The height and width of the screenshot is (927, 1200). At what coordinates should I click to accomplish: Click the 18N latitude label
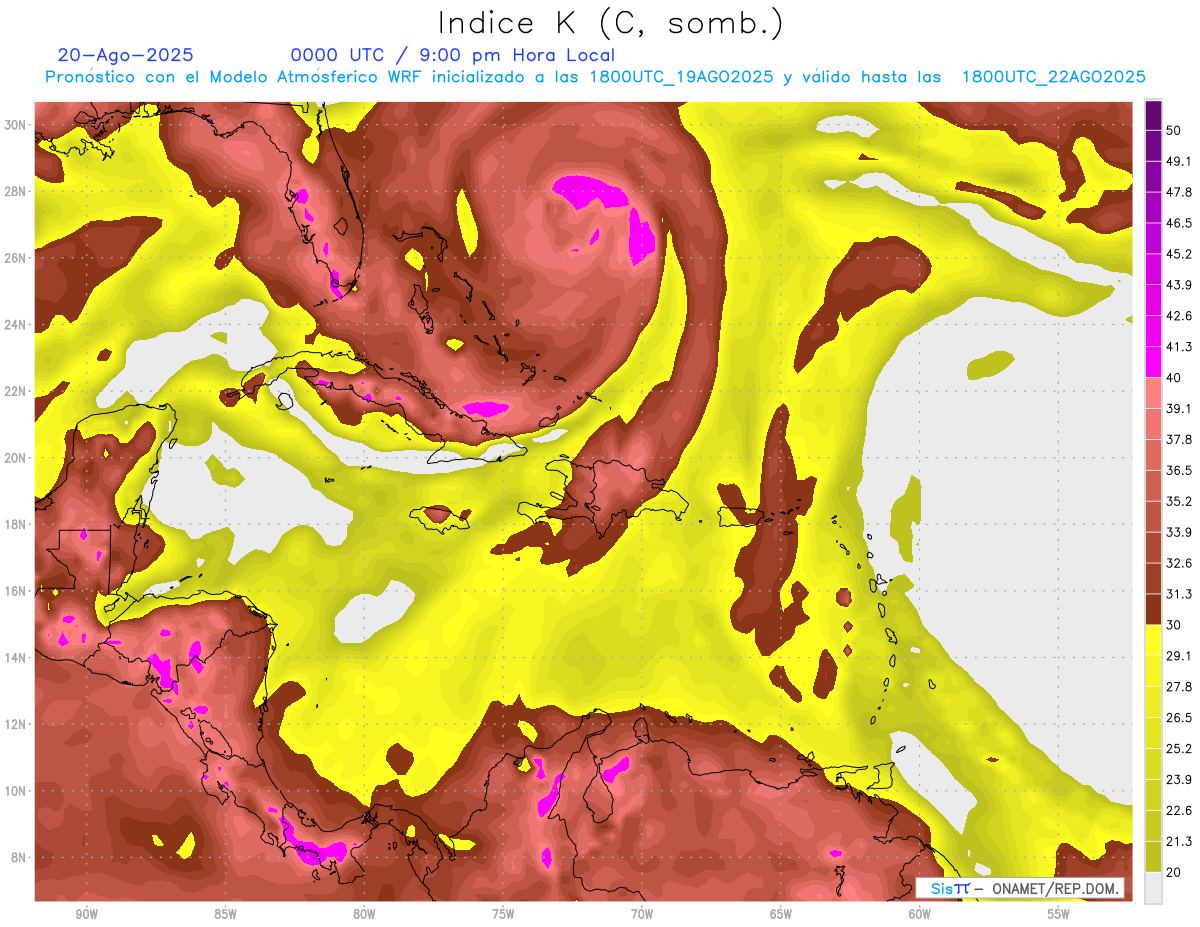pos(16,525)
